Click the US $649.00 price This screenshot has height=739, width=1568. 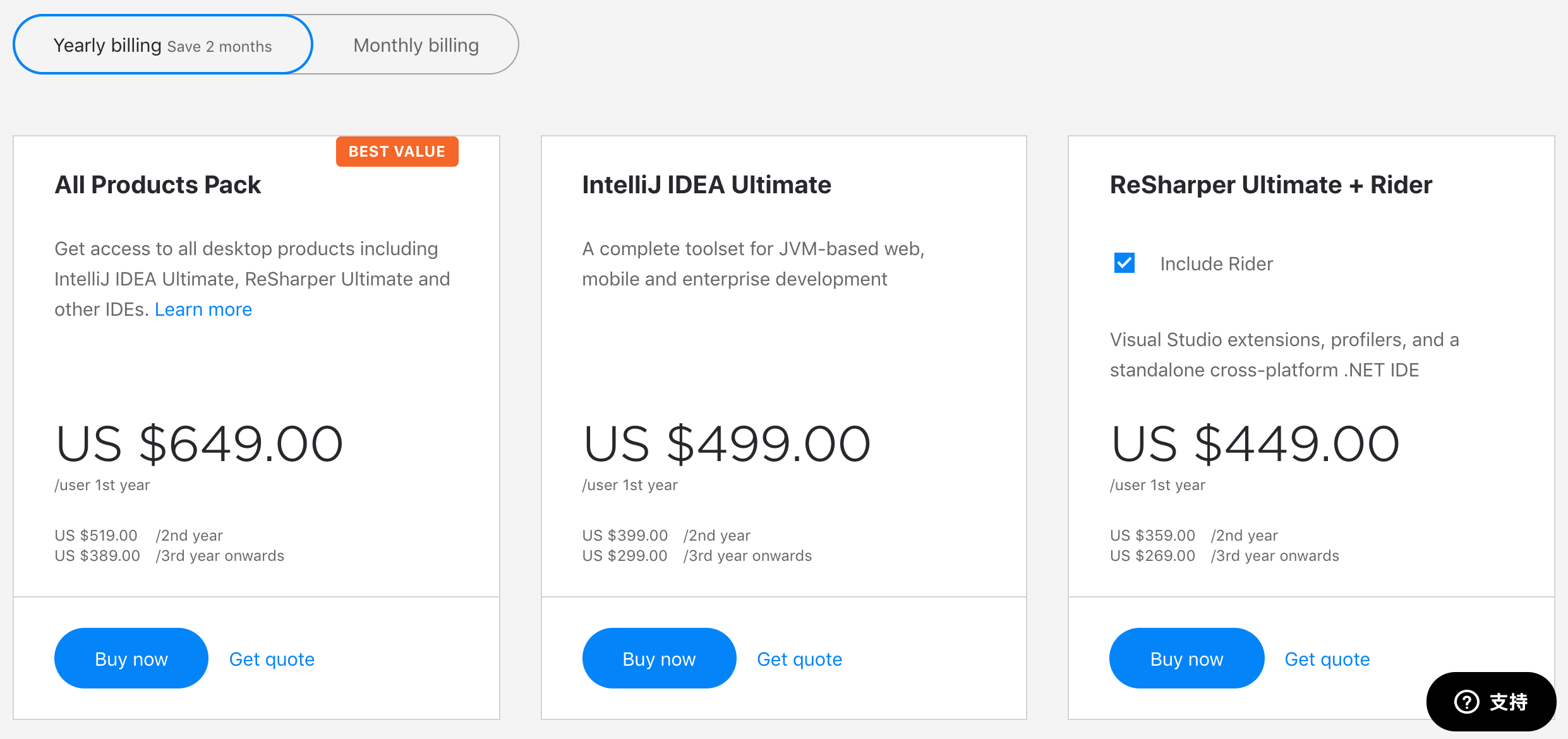click(x=199, y=444)
